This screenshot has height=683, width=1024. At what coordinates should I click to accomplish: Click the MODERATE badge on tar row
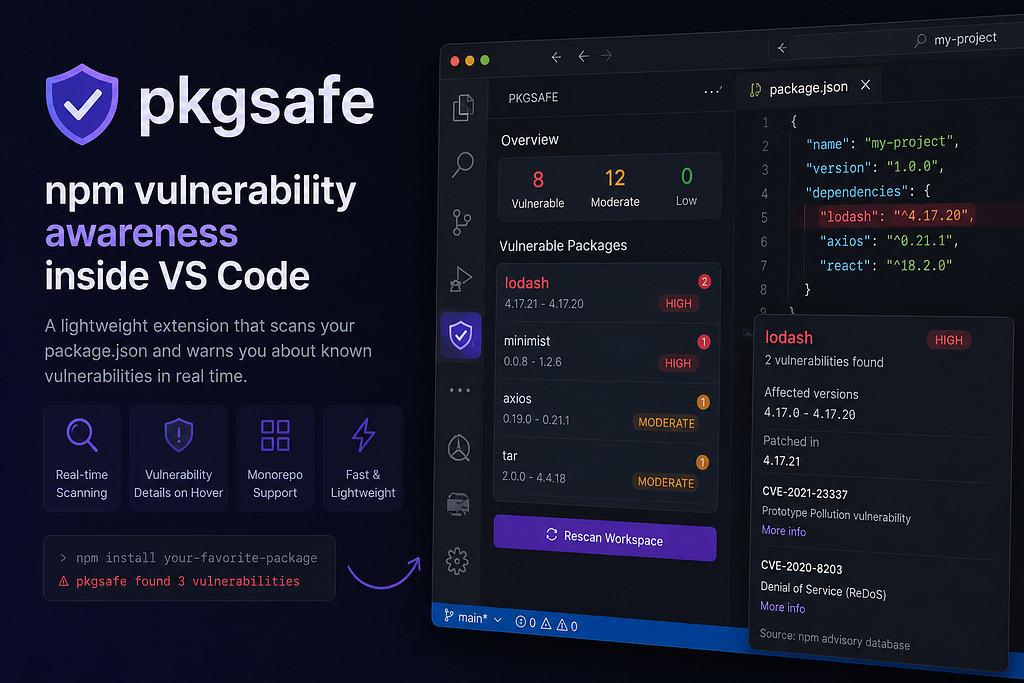pos(665,483)
